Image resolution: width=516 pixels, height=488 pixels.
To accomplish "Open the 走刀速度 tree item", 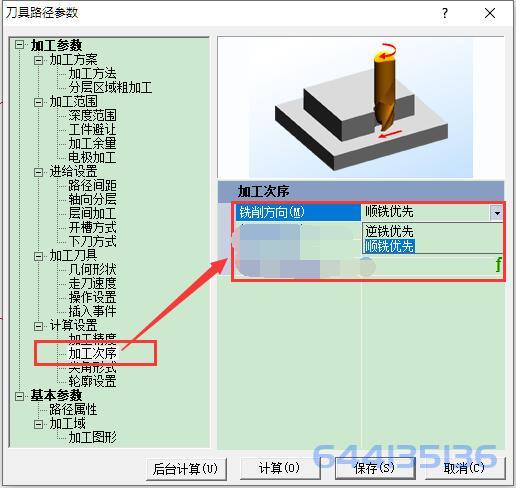I will (92, 283).
